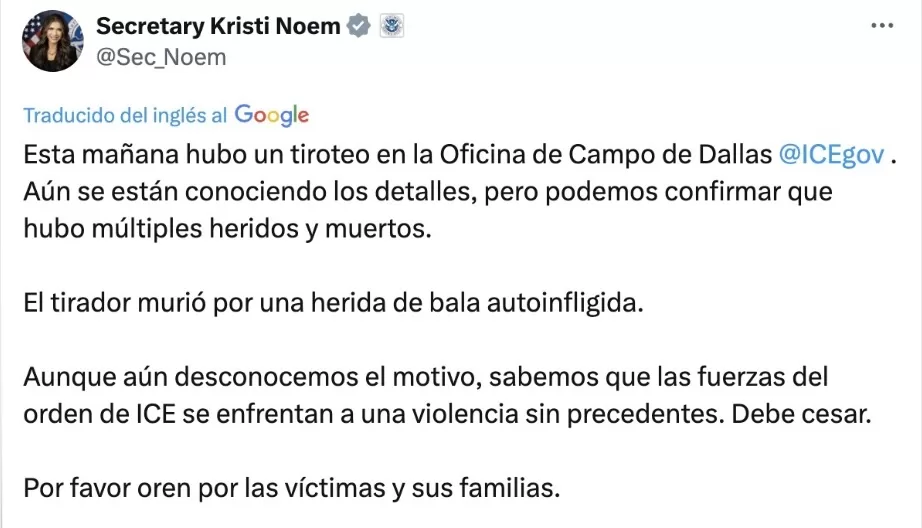Click the Google logo in translation notice
The image size is (922, 528).
pos(271,115)
